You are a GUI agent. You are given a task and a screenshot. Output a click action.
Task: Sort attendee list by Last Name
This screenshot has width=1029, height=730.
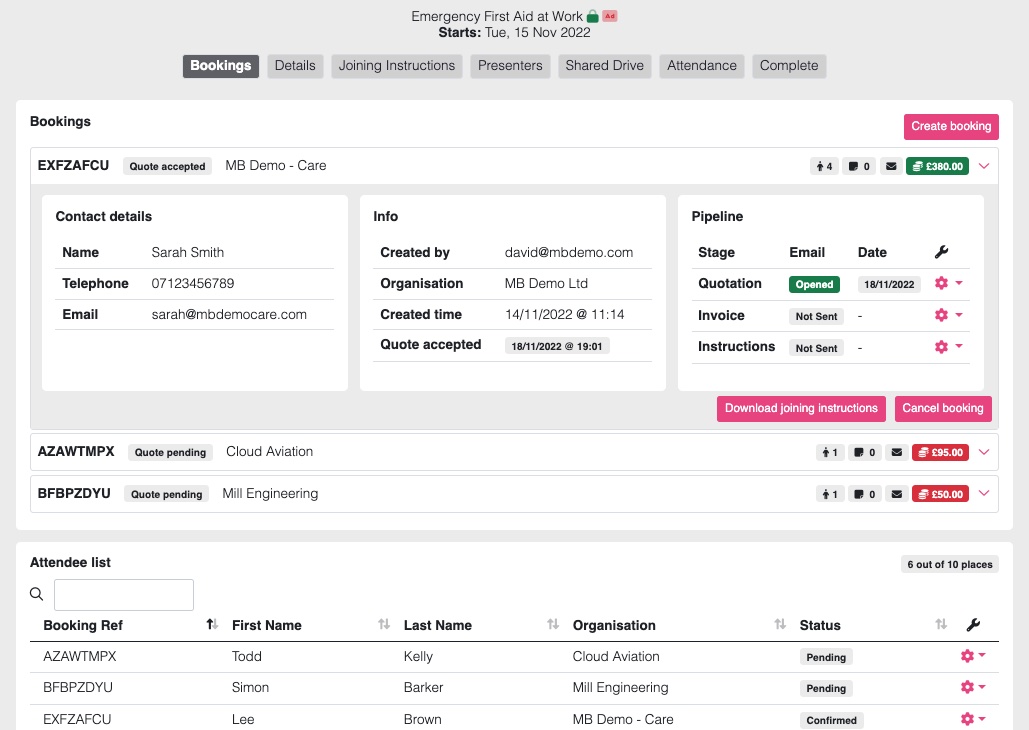[552, 625]
